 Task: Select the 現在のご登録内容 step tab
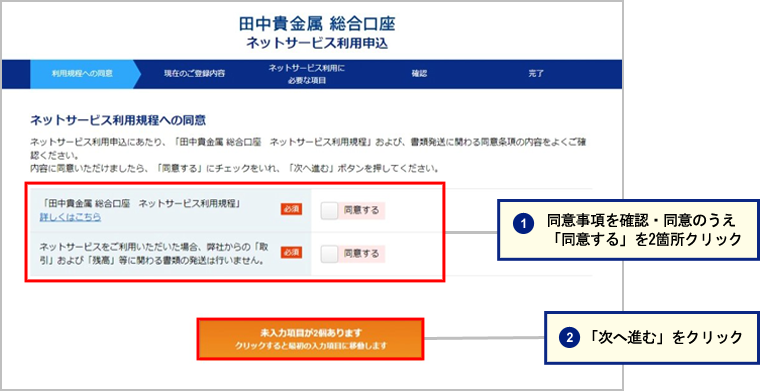point(194,74)
